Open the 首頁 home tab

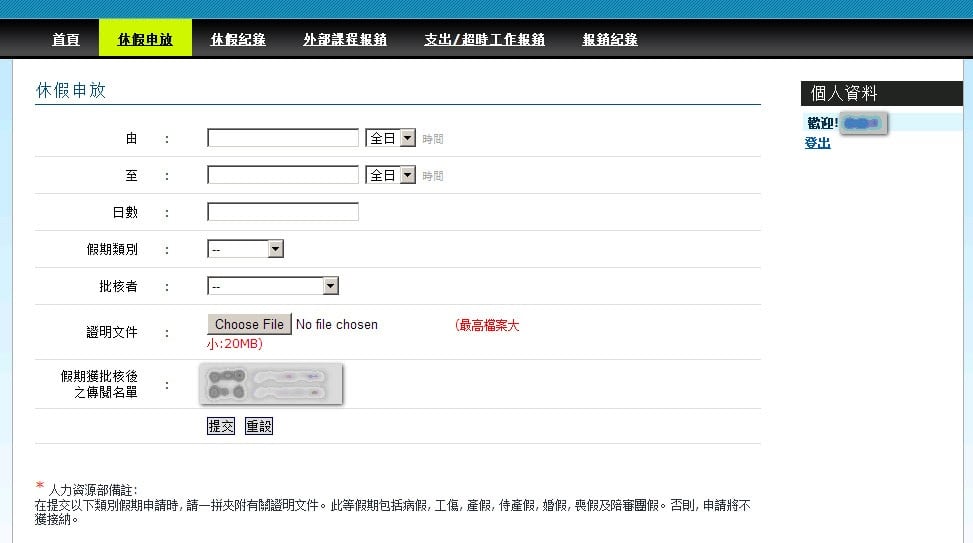[65, 39]
